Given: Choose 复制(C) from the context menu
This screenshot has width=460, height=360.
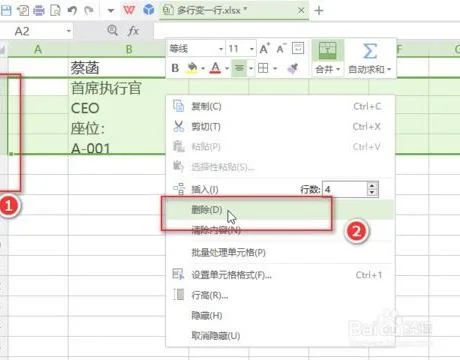Looking at the screenshot, I should tap(280, 106).
